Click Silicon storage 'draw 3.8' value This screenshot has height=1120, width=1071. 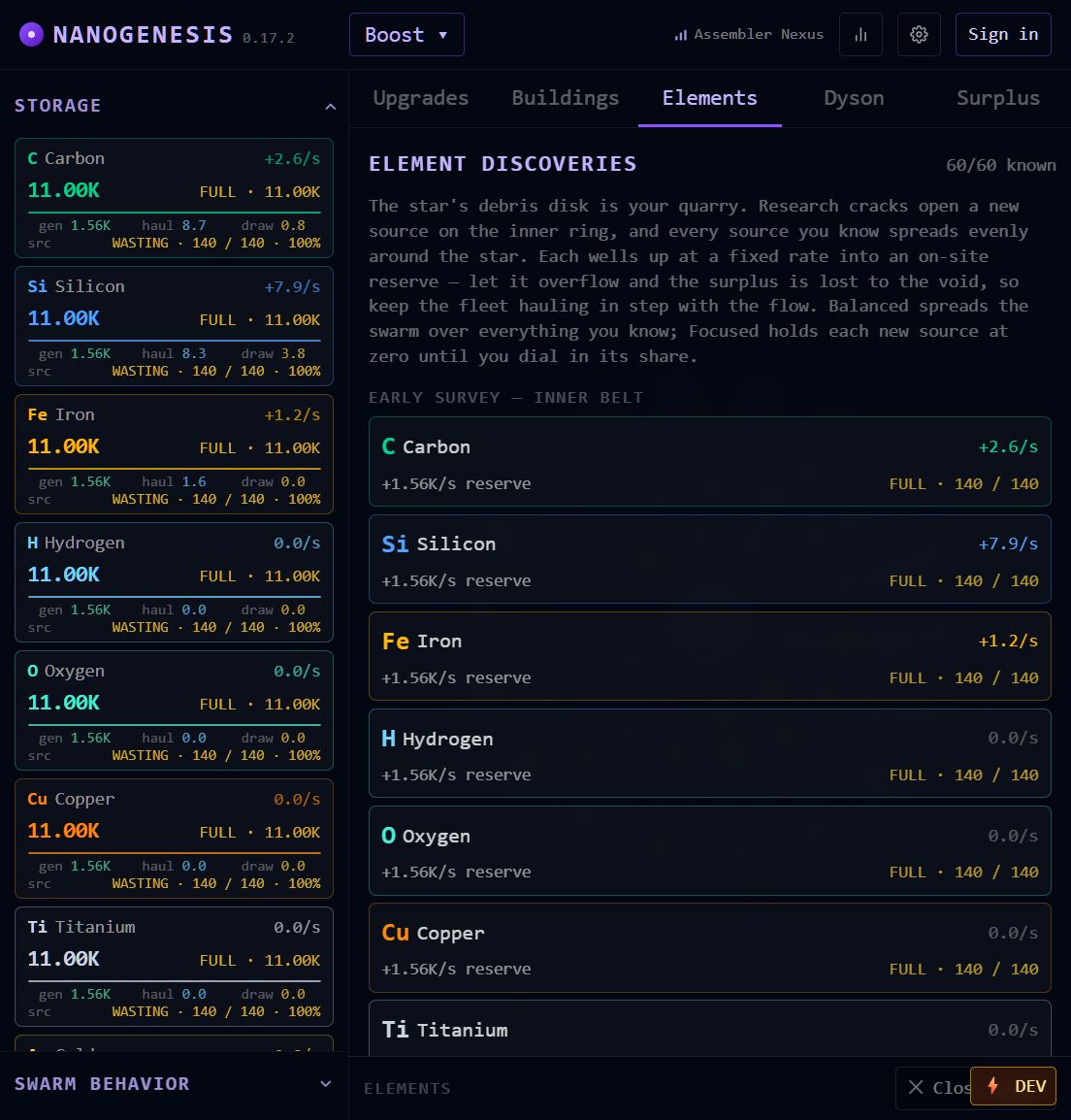(273, 353)
